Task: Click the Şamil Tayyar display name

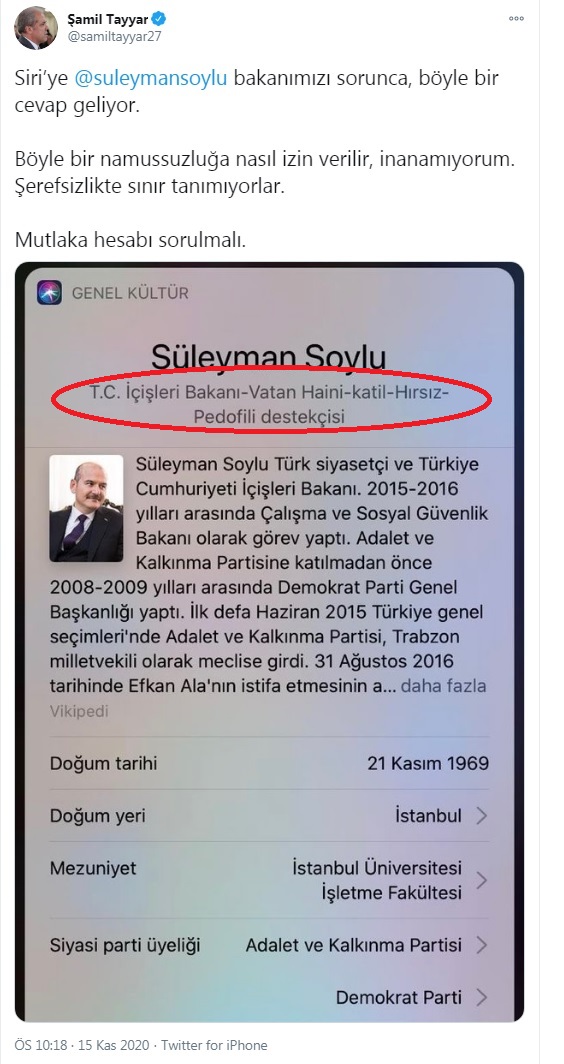Action: pyautogui.click(x=110, y=19)
